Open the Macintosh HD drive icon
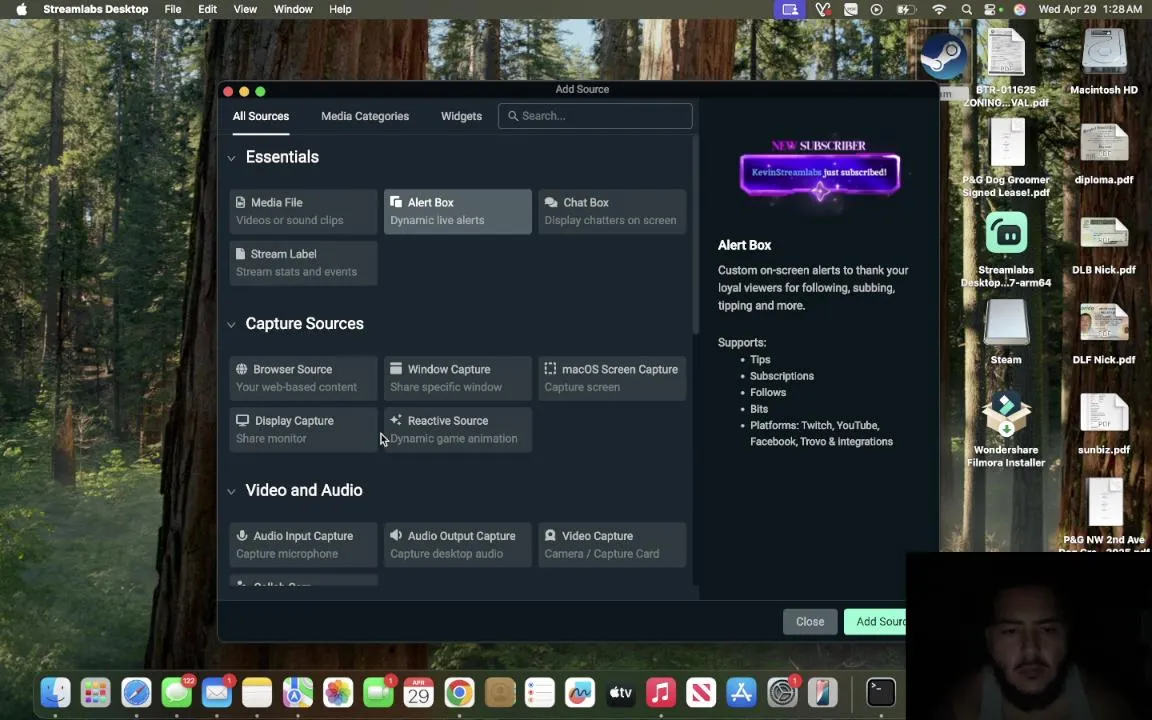The image size is (1152, 720). (x=1104, y=52)
